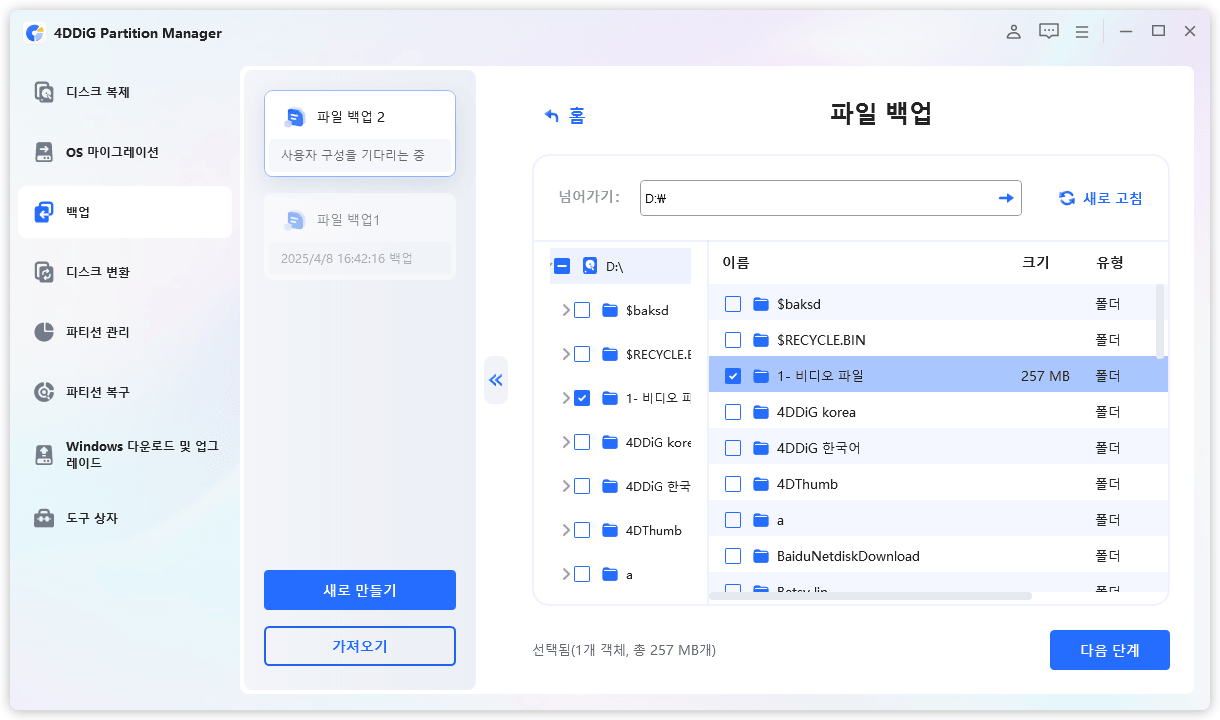Collapse the 1- 비디오 folder chevron

(x=565, y=397)
